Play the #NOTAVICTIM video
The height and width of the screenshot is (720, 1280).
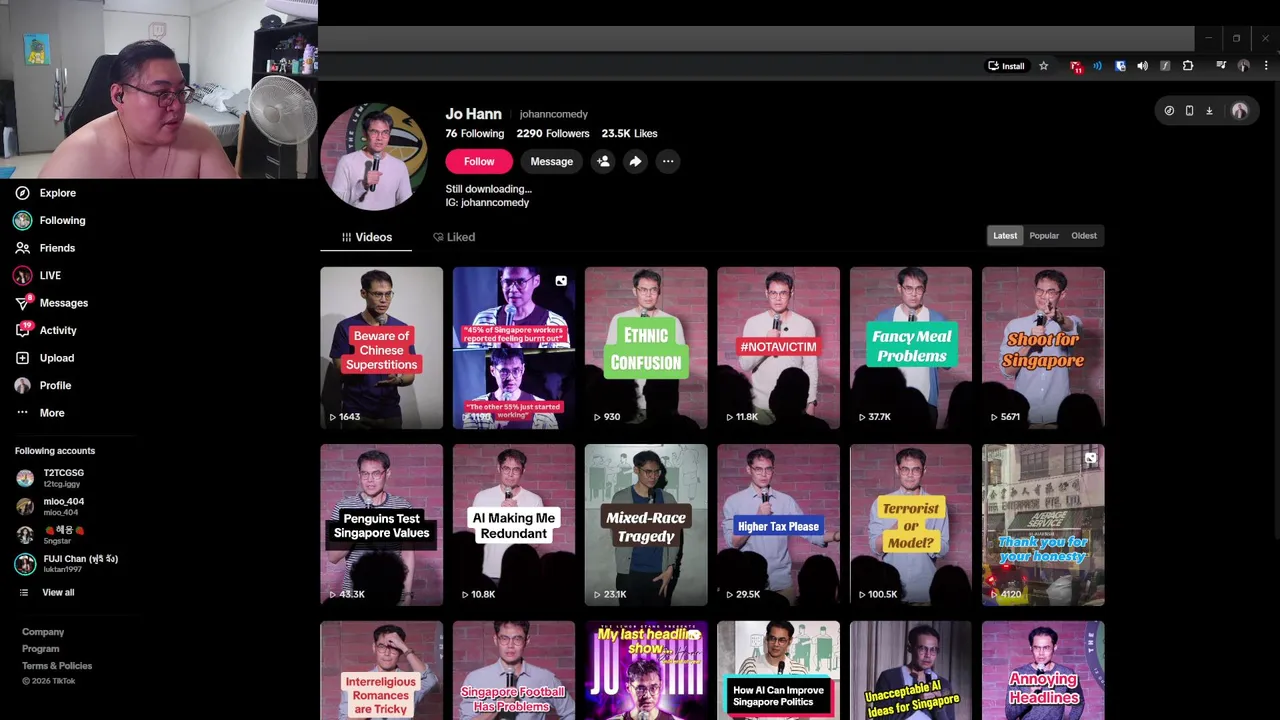point(778,348)
